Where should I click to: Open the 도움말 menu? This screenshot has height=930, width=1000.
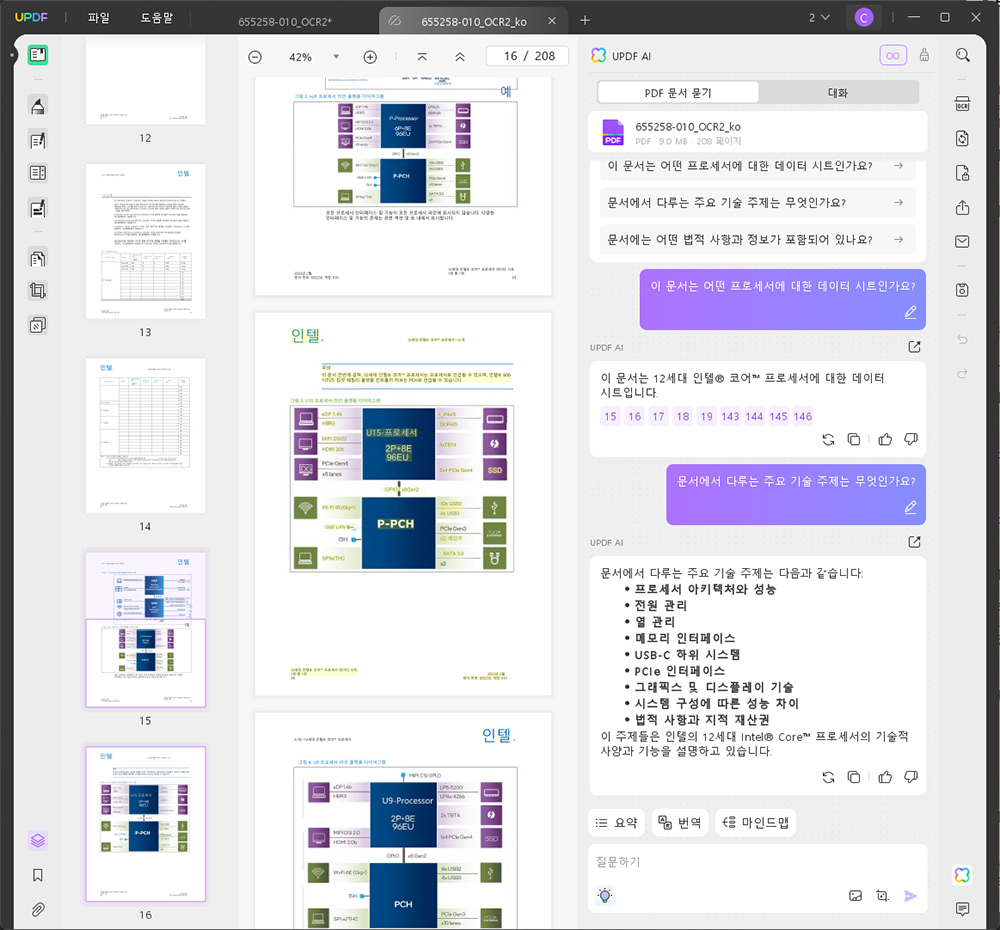point(156,18)
